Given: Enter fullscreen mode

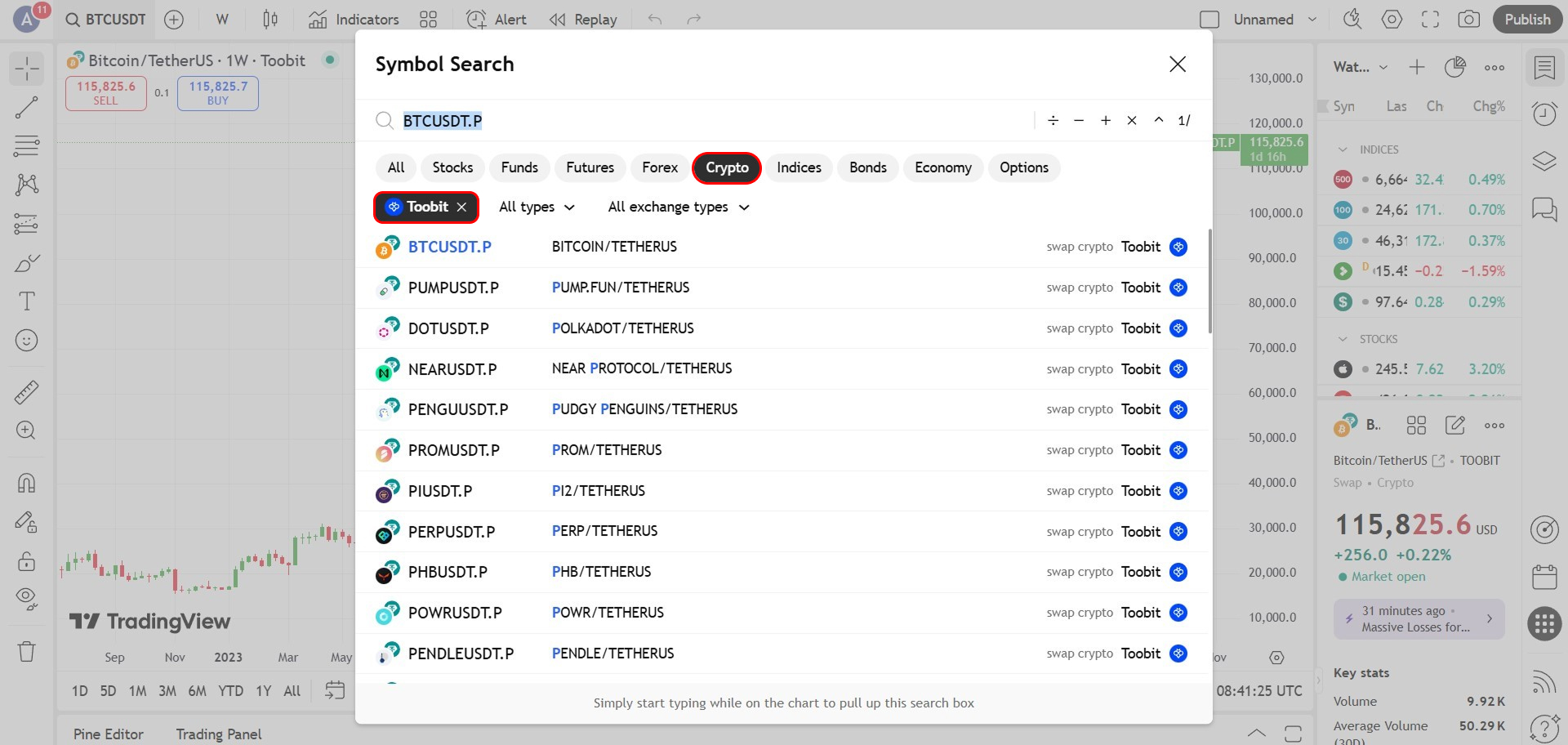Looking at the screenshot, I should click(1430, 20).
